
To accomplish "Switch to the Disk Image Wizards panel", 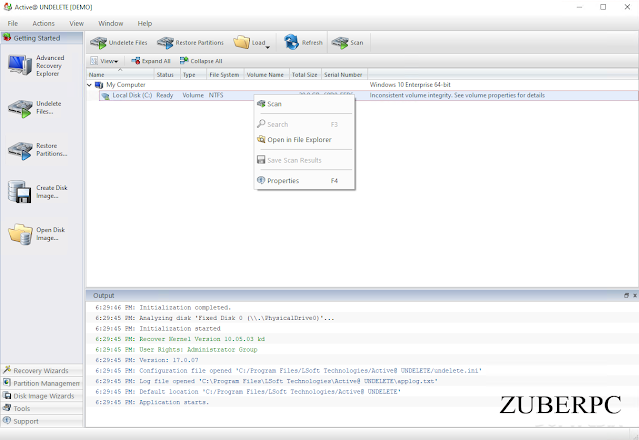I will pyautogui.click(x=42, y=396).
